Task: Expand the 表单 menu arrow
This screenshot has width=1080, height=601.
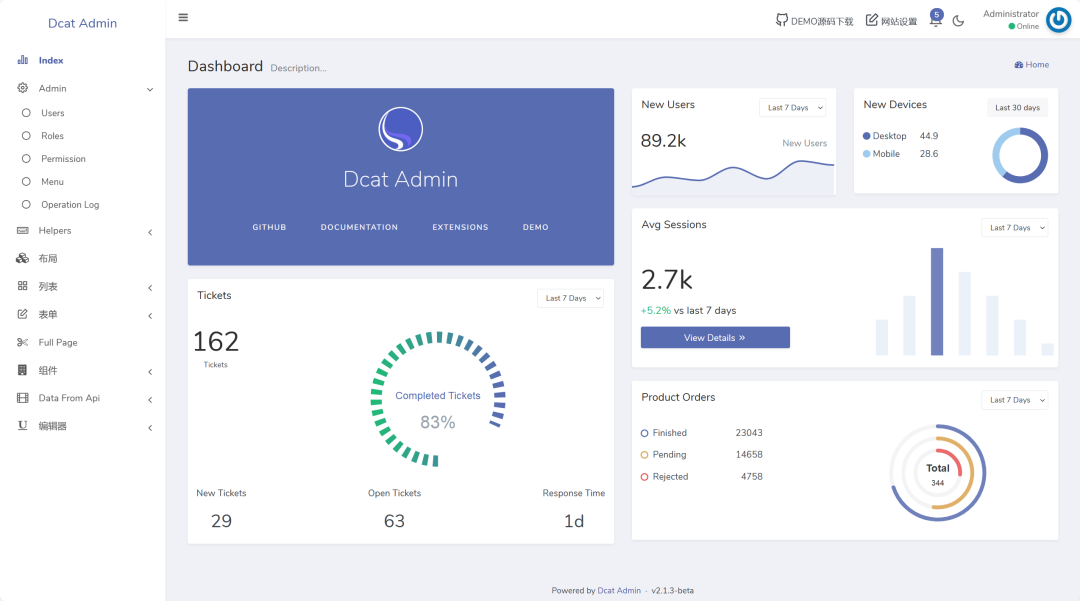Action: (x=149, y=316)
